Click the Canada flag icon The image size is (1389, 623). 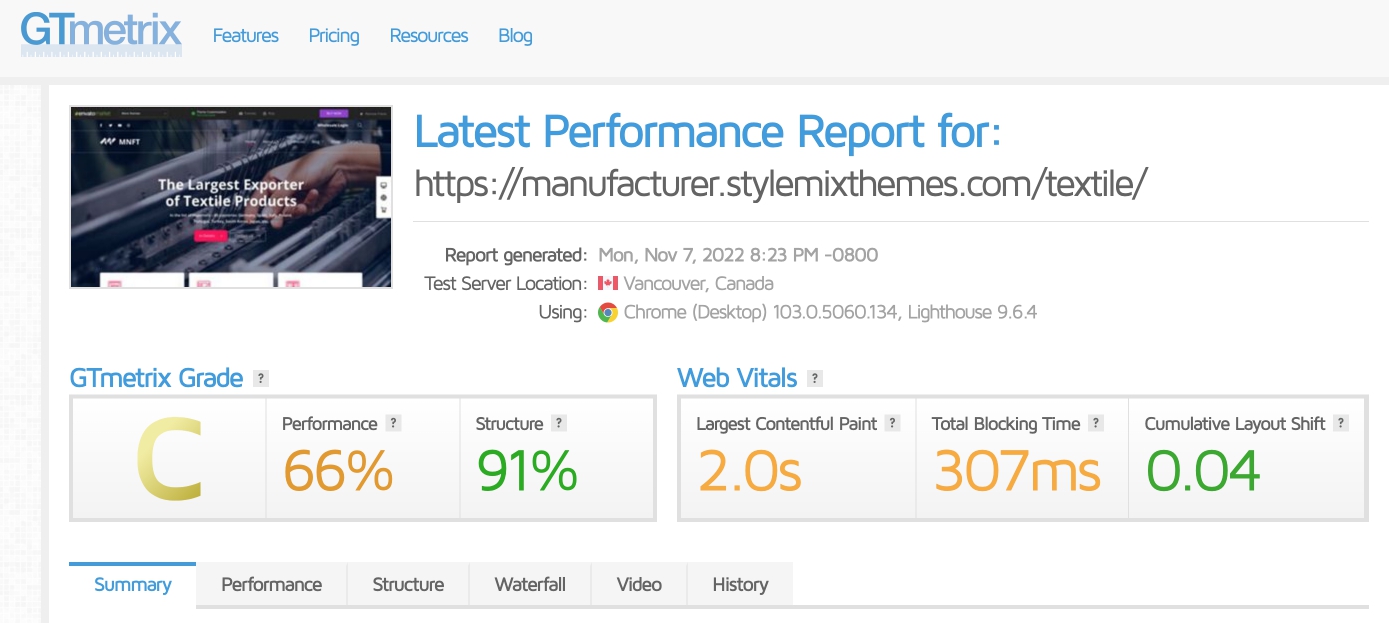608,283
